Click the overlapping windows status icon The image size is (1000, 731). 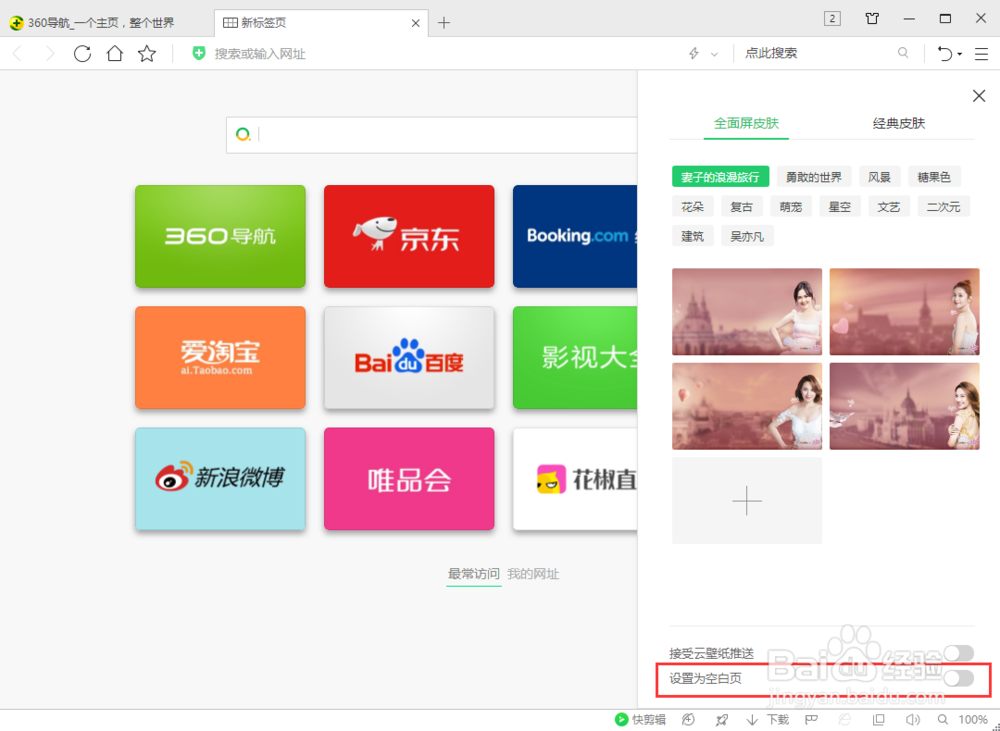click(x=879, y=720)
